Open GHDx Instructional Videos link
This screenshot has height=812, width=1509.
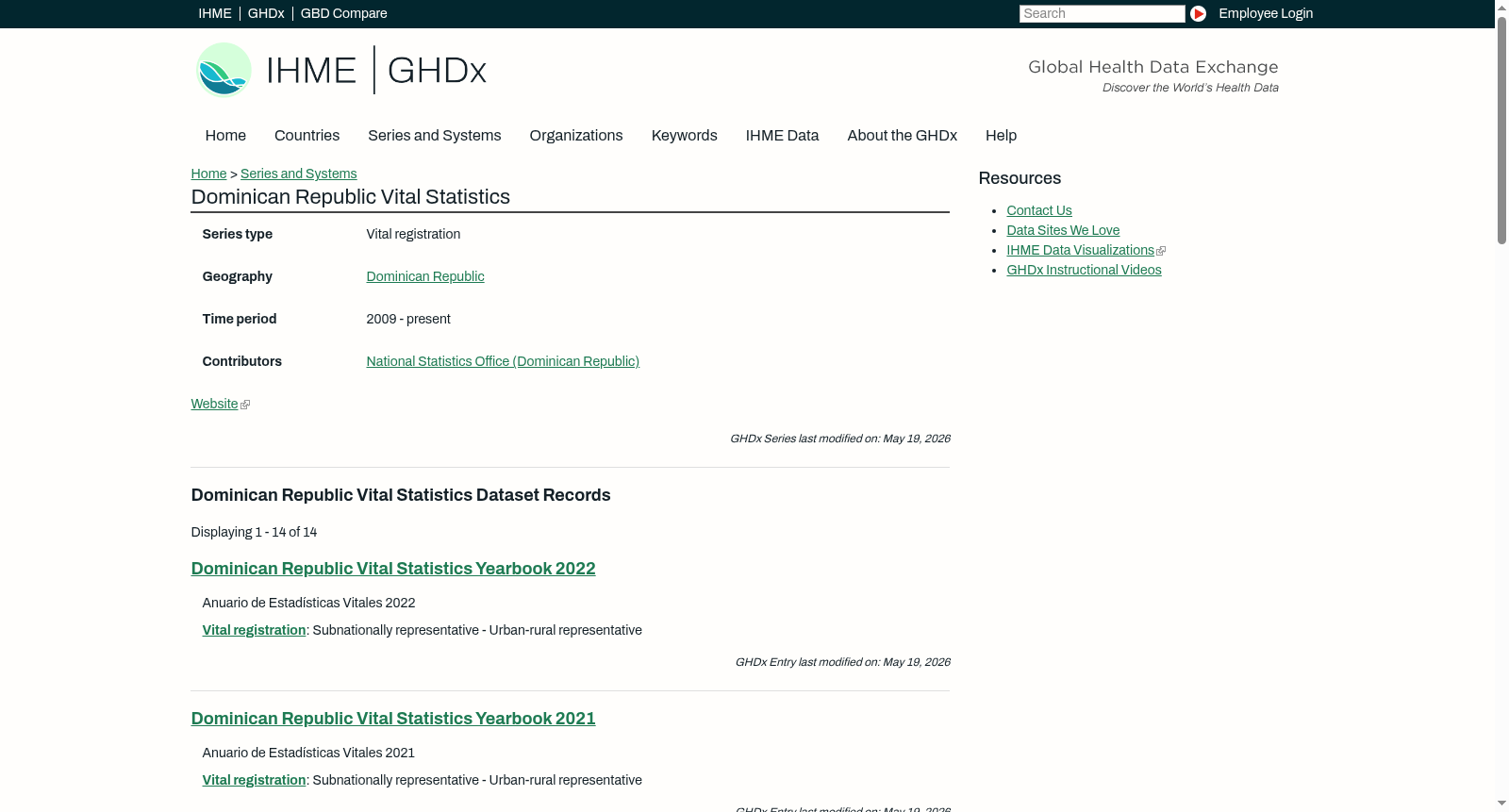(x=1084, y=270)
